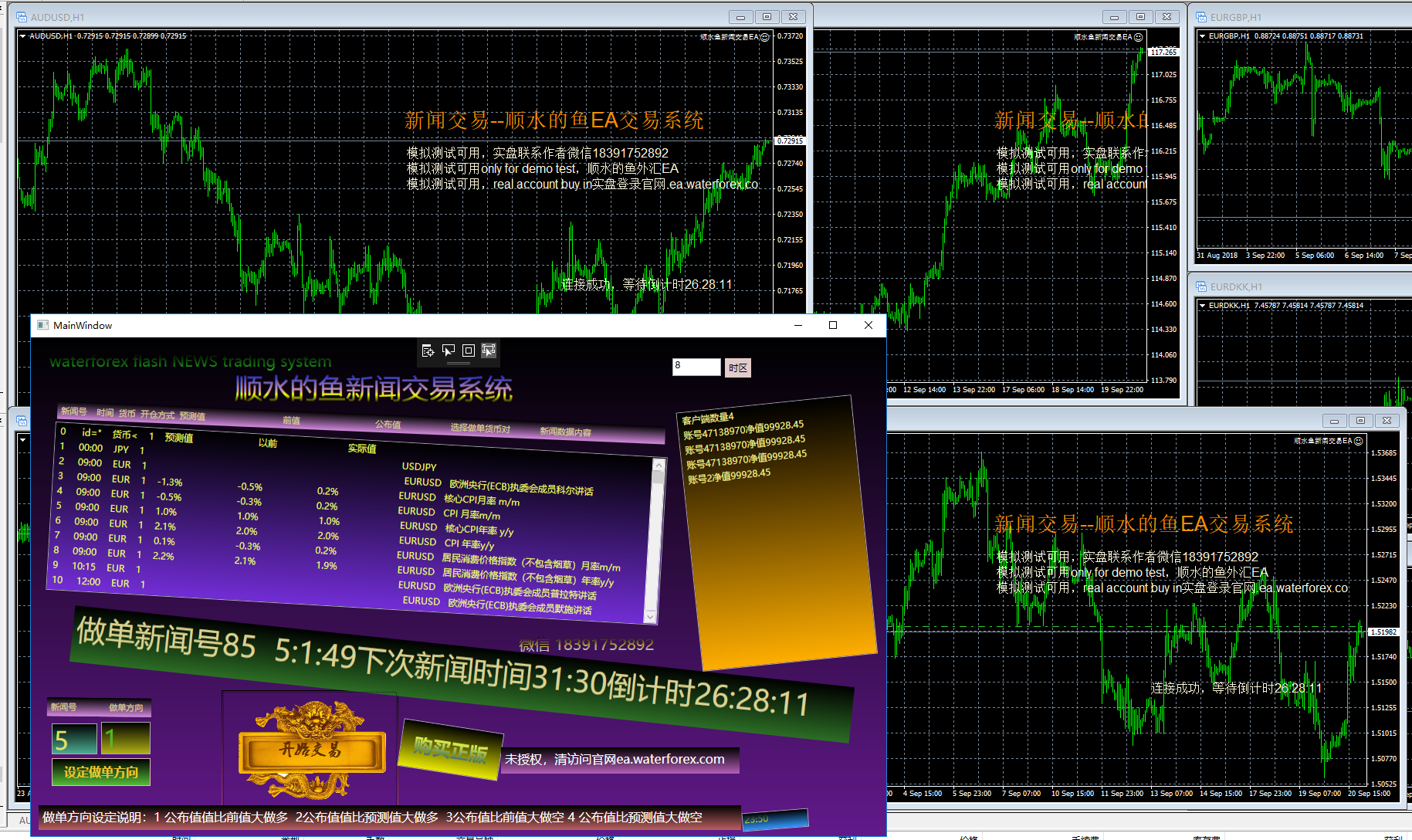
Task: Click the 时区 timezone button
Action: coord(738,367)
